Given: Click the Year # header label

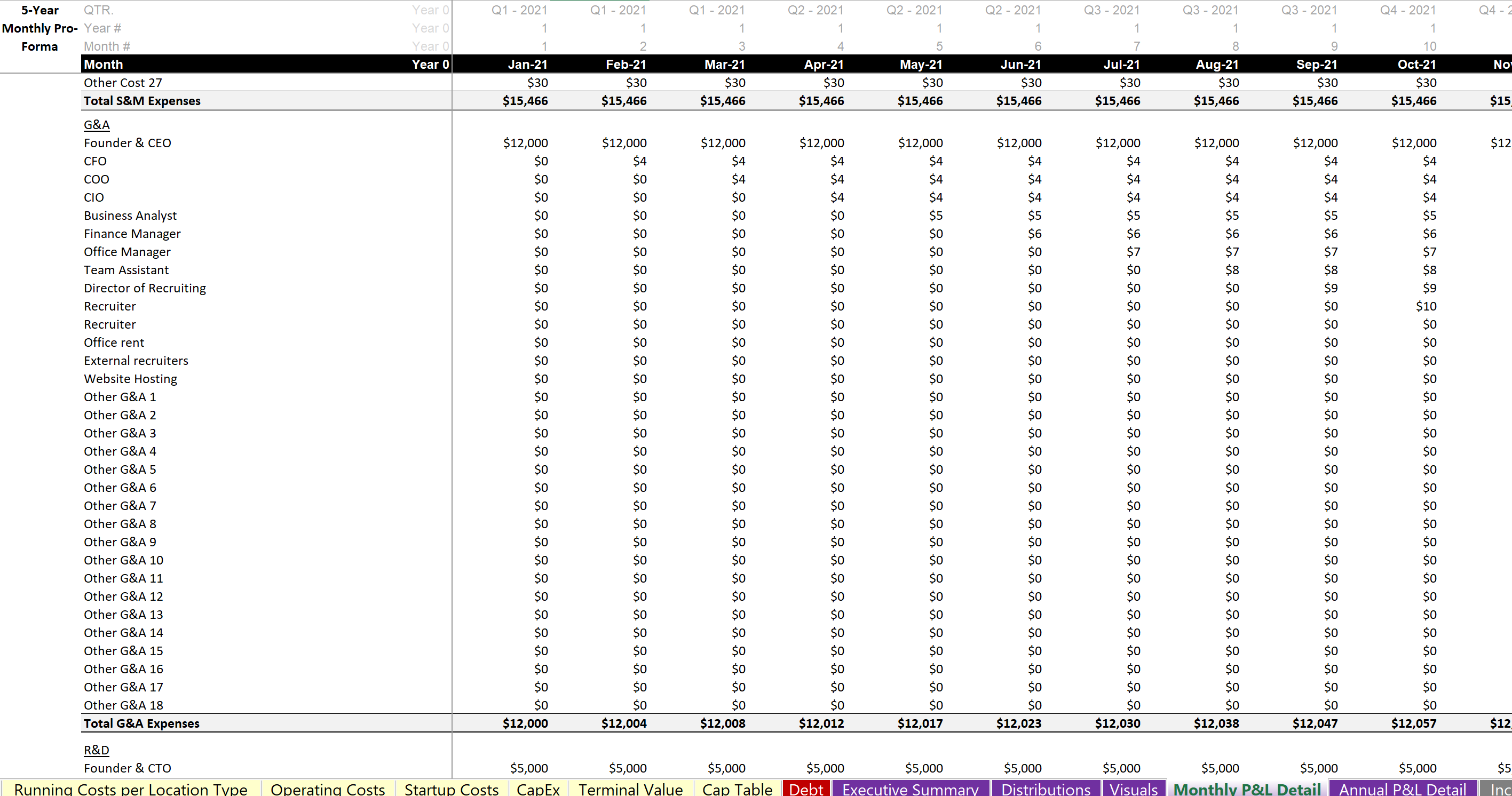Looking at the screenshot, I should [x=102, y=28].
